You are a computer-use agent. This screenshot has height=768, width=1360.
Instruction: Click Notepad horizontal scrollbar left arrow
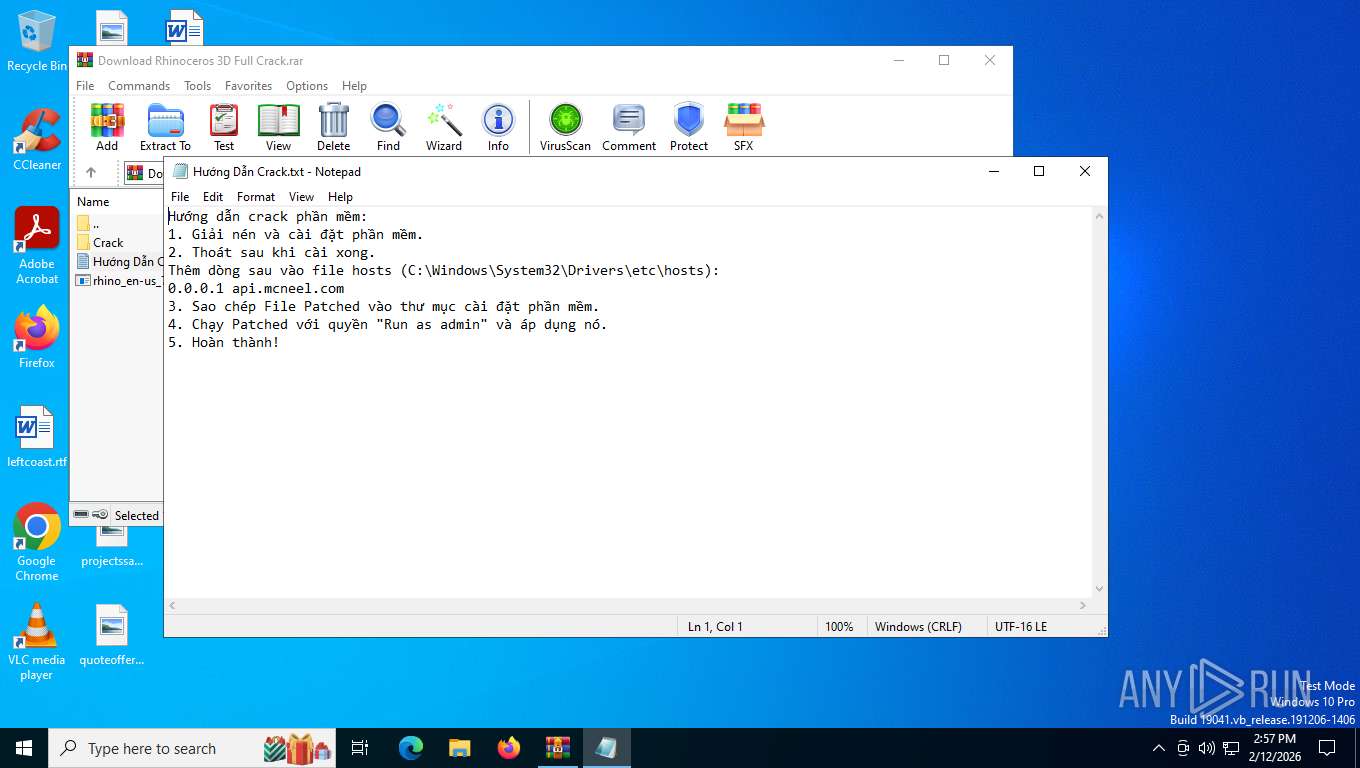[x=173, y=605]
